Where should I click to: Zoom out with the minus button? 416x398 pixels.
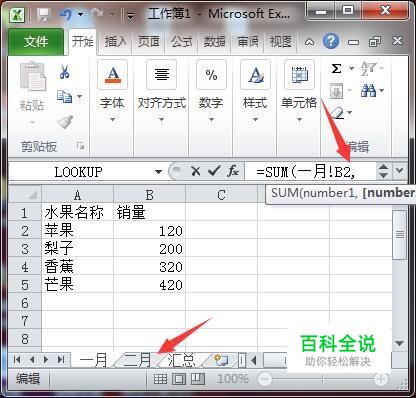[265, 379]
